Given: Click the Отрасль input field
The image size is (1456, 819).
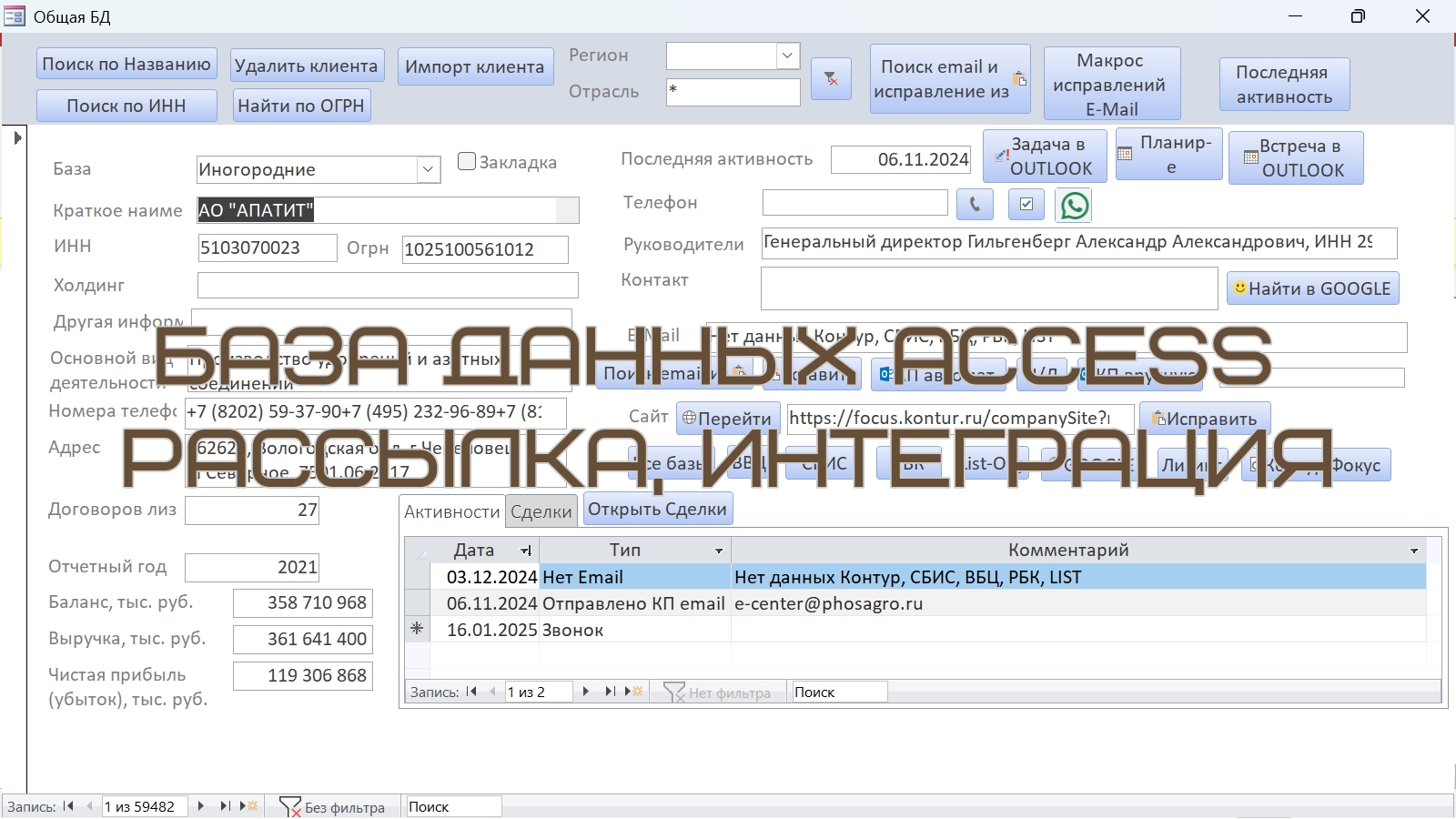Looking at the screenshot, I should 733,92.
